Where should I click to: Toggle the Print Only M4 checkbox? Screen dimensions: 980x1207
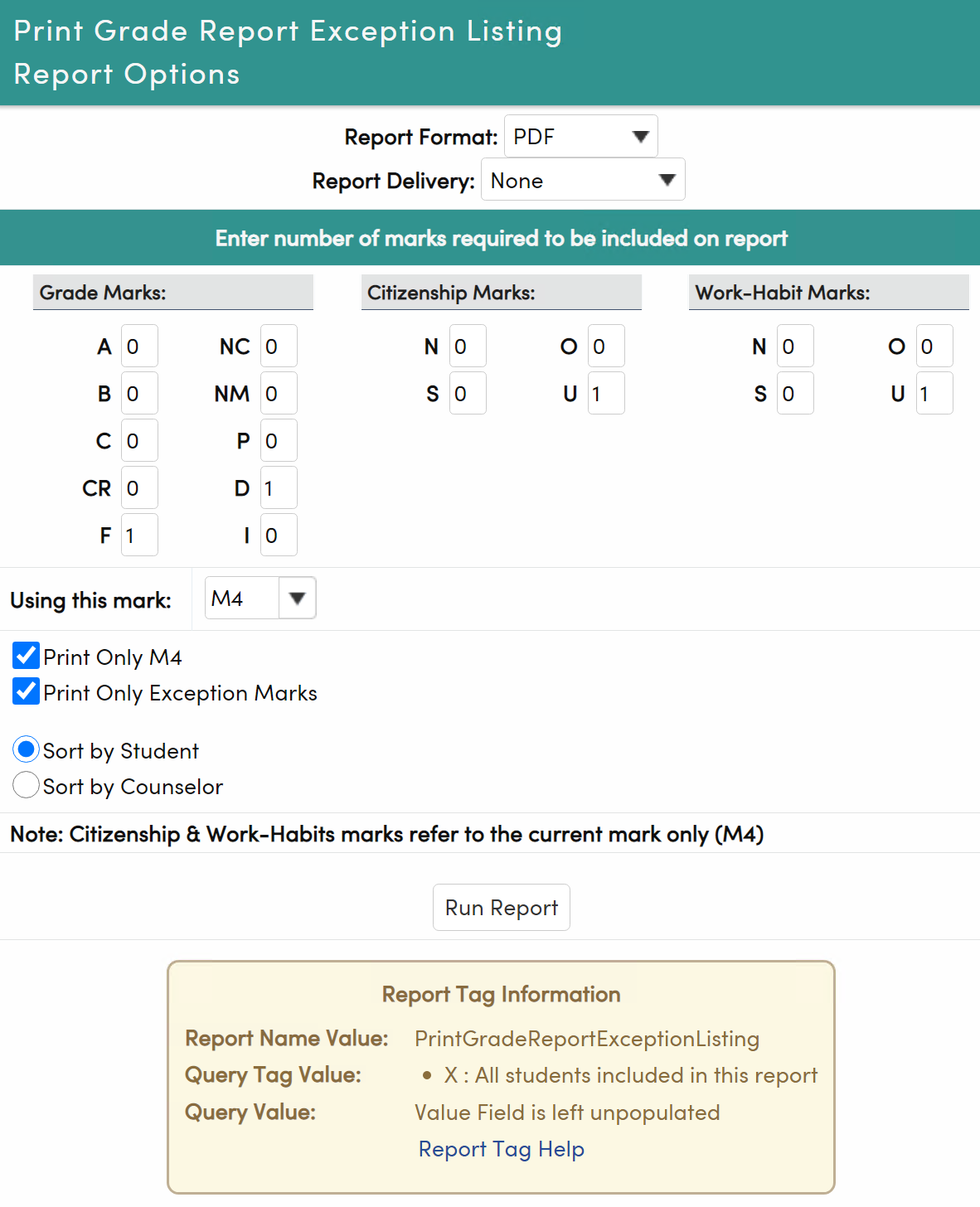tap(26, 656)
